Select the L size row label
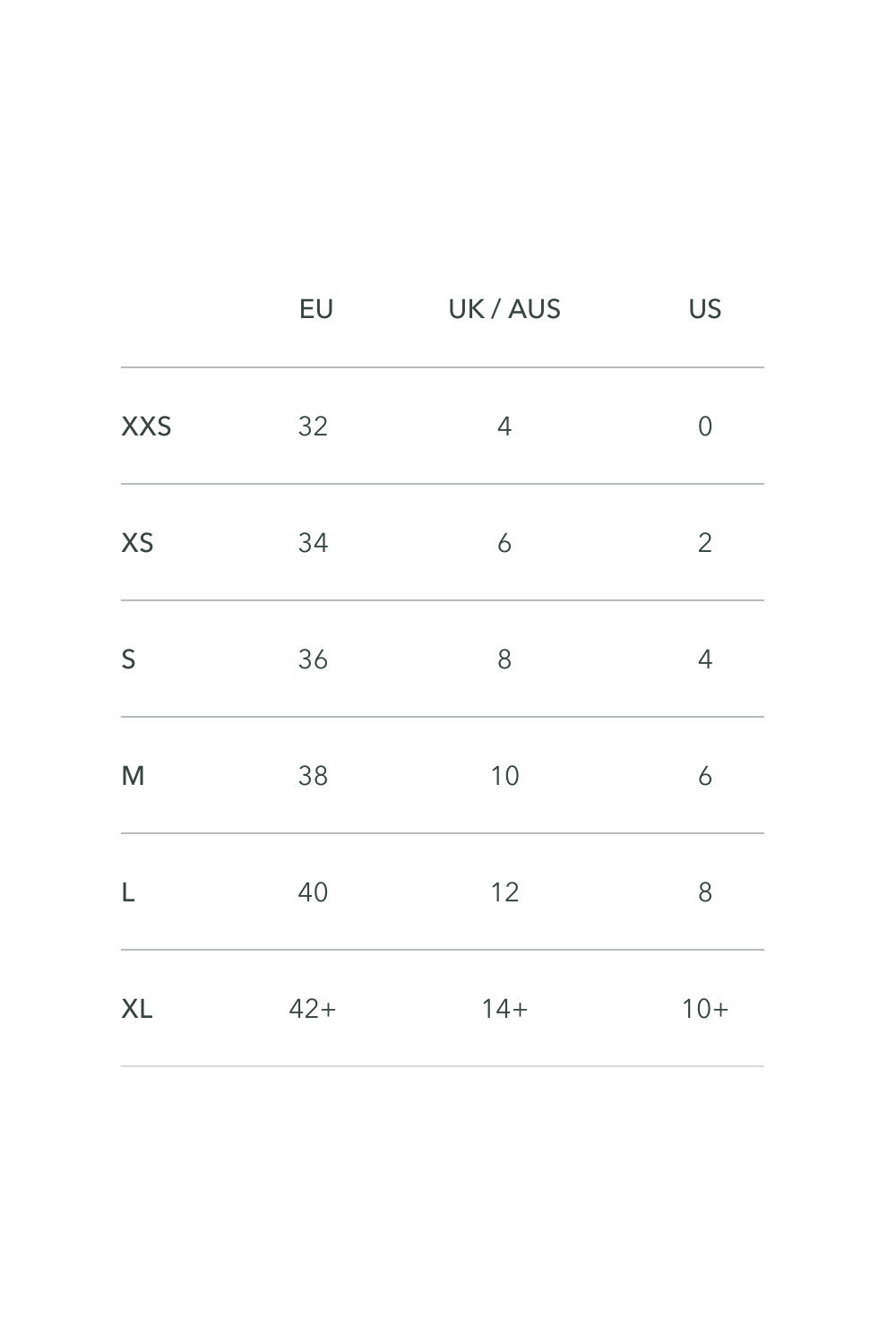 point(128,892)
